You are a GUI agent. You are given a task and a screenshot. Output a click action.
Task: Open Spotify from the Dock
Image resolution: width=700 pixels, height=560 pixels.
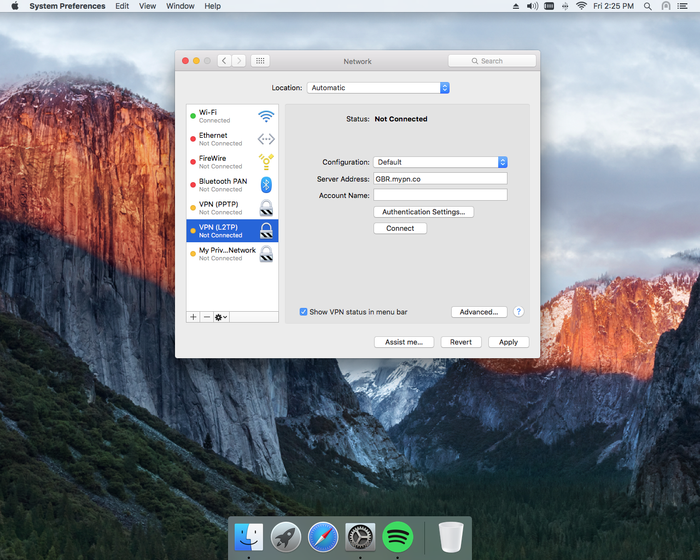[397, 537]
